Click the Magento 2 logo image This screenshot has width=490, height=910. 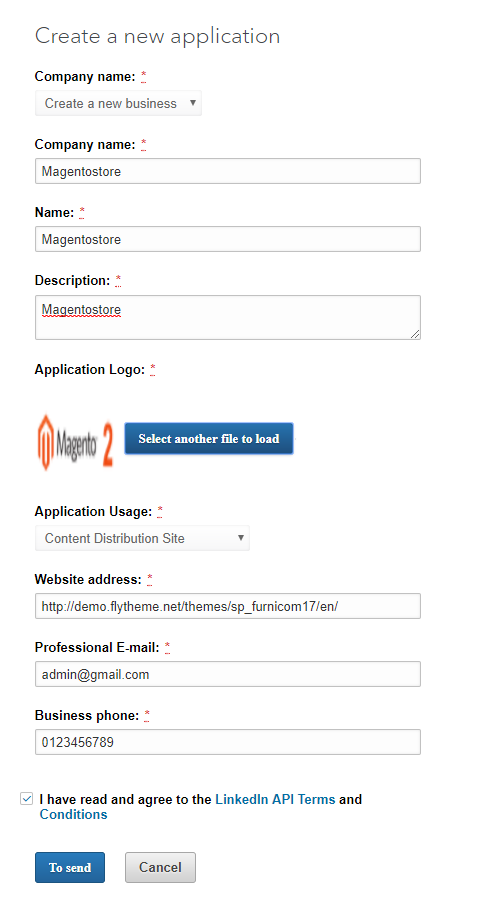coord(75,441)
